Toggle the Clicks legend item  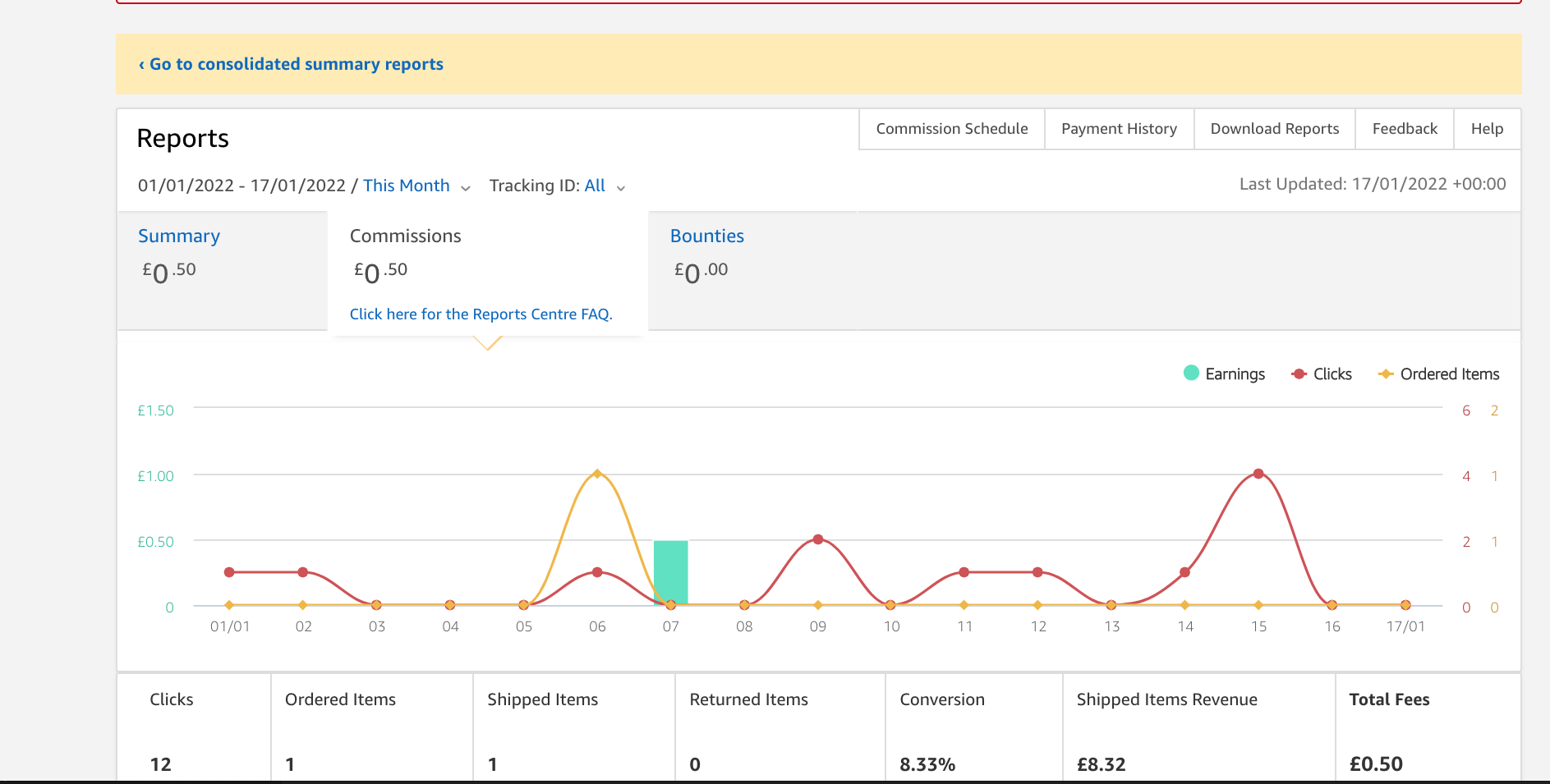(x=1321, y=374)
